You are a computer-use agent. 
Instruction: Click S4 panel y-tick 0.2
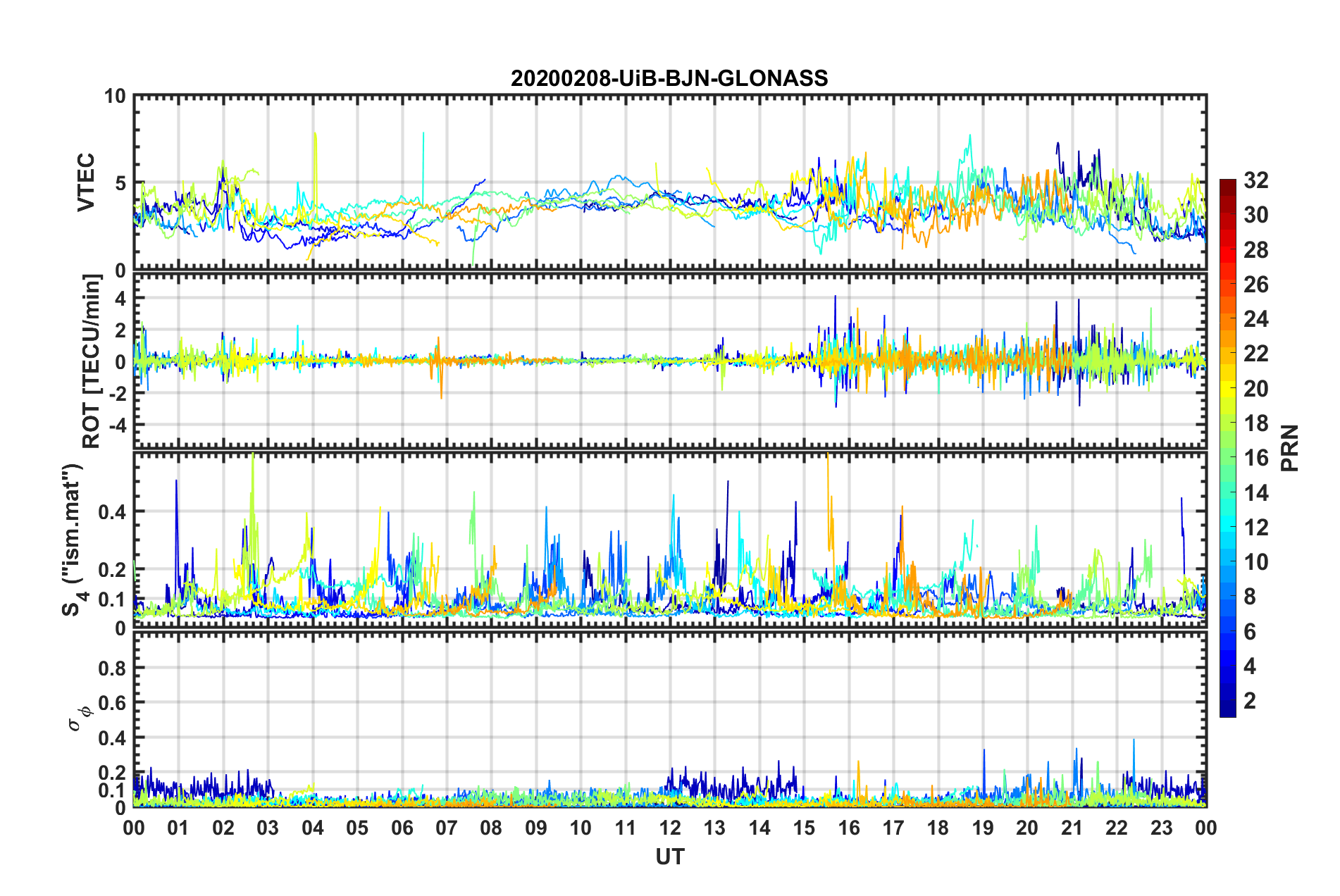[x=113, y=570]
